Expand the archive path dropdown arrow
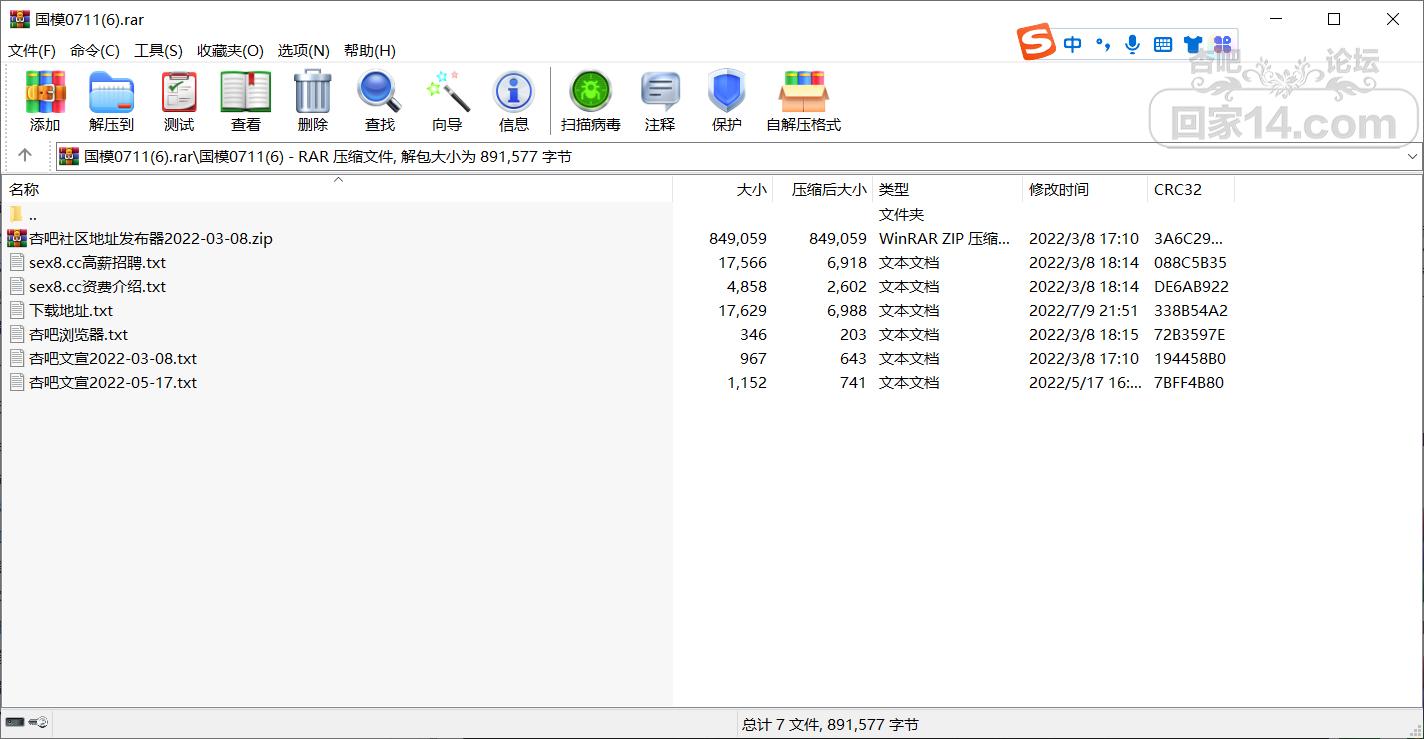The height and width of the screenshot is (739, 1424). click(x=1412, y=156)
